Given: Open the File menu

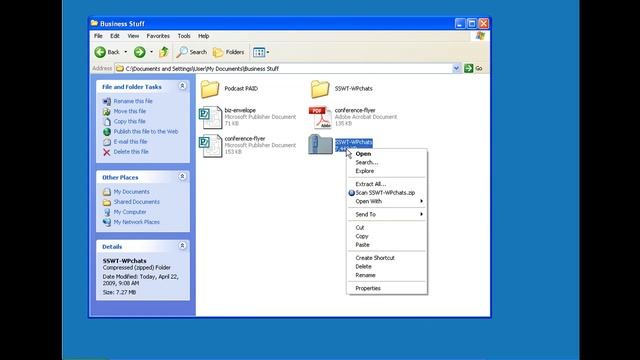Looking at the screenshot, I should (x=98, y=36).
